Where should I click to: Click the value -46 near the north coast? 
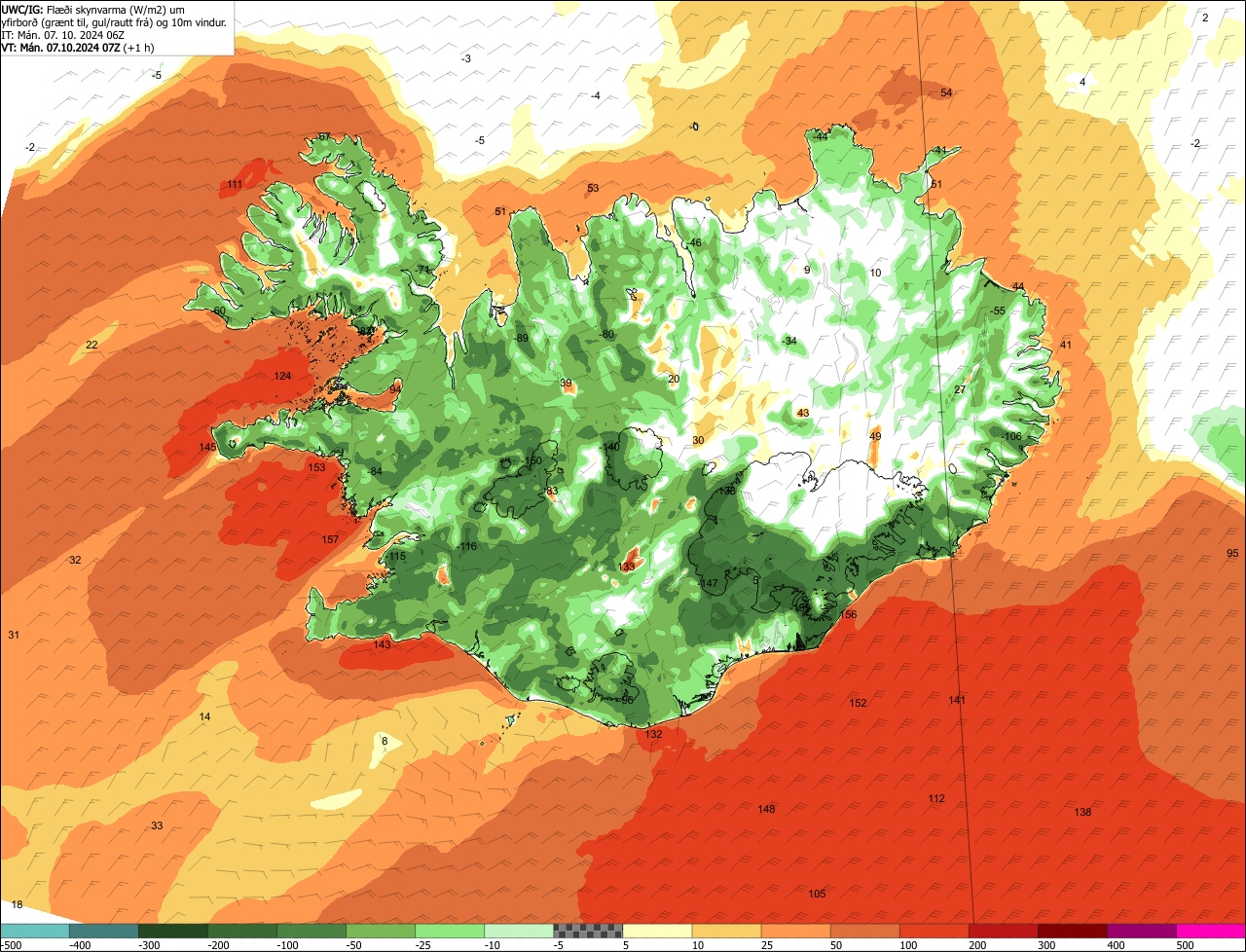(x=694, y=242)
